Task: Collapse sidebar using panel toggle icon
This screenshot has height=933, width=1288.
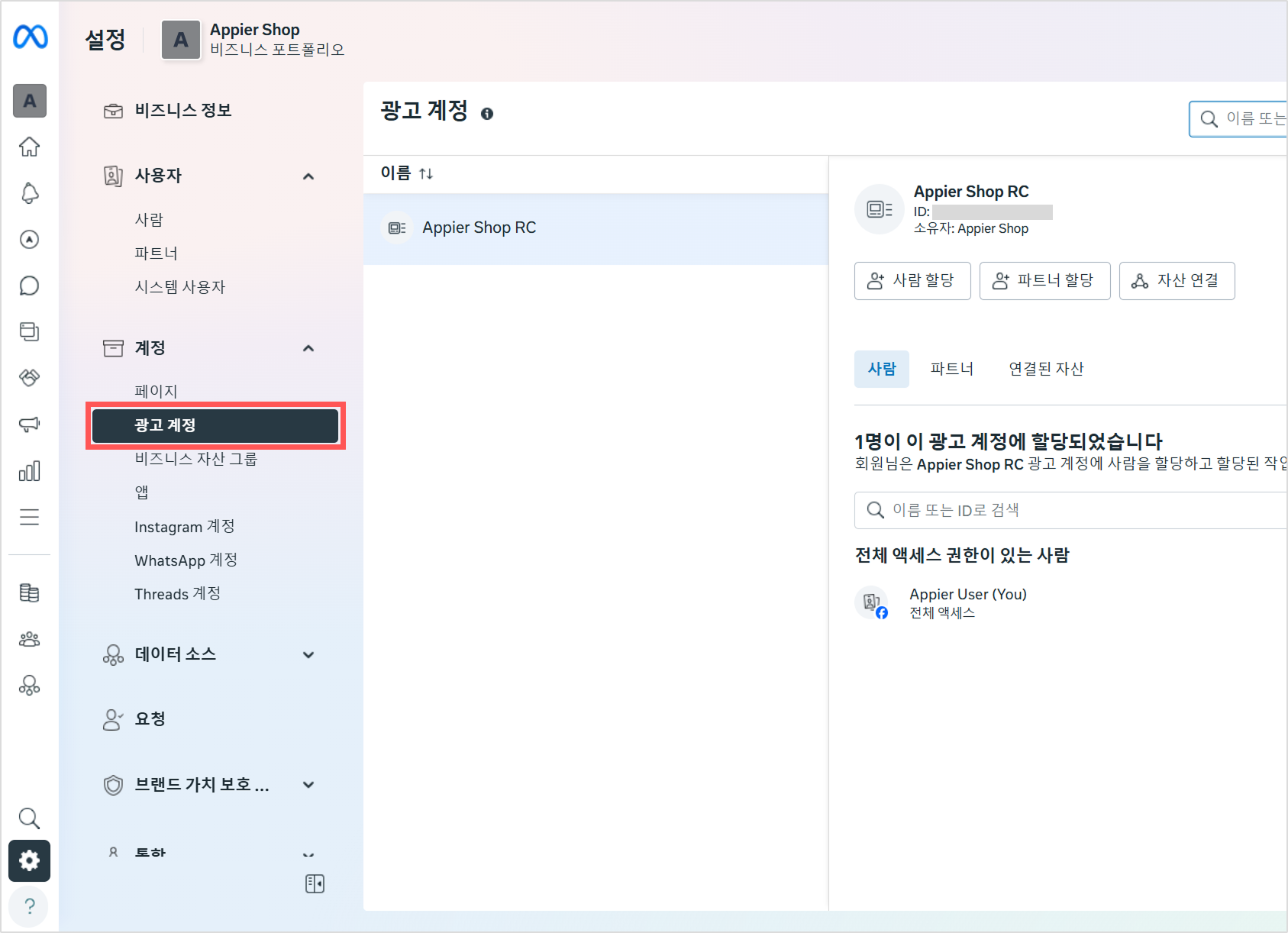Action: coord(315,884)
